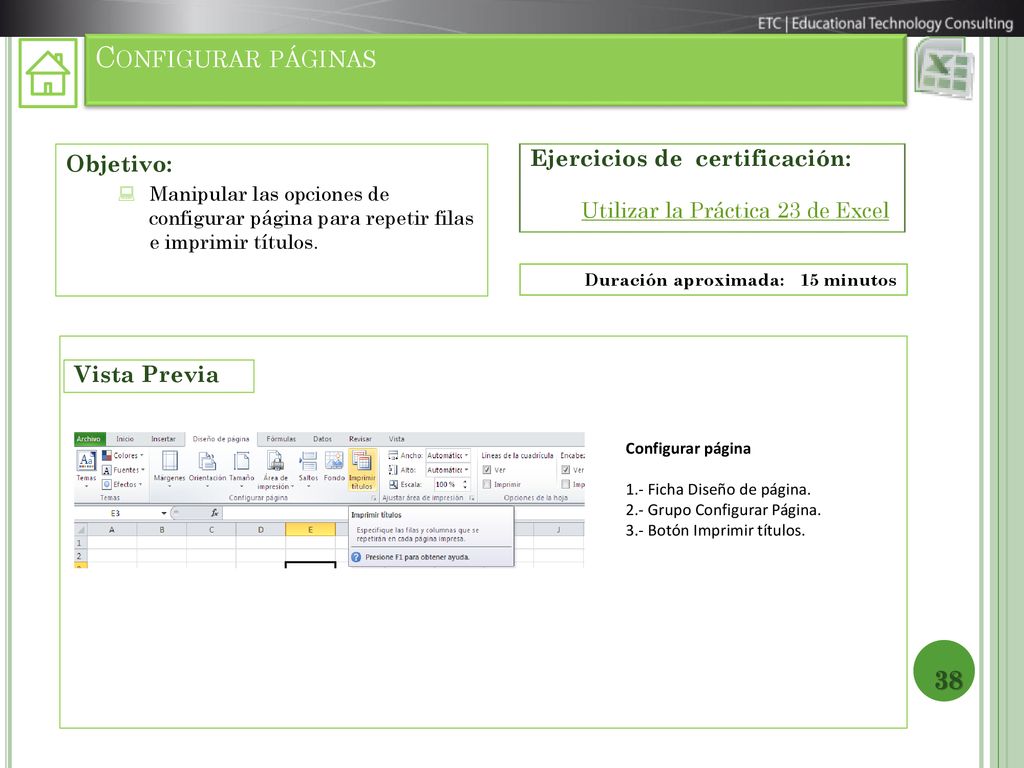Open the Utilizar la Práctica 23 de Excel link
The height and width of the screenshot is (768, 1024).
735,210
